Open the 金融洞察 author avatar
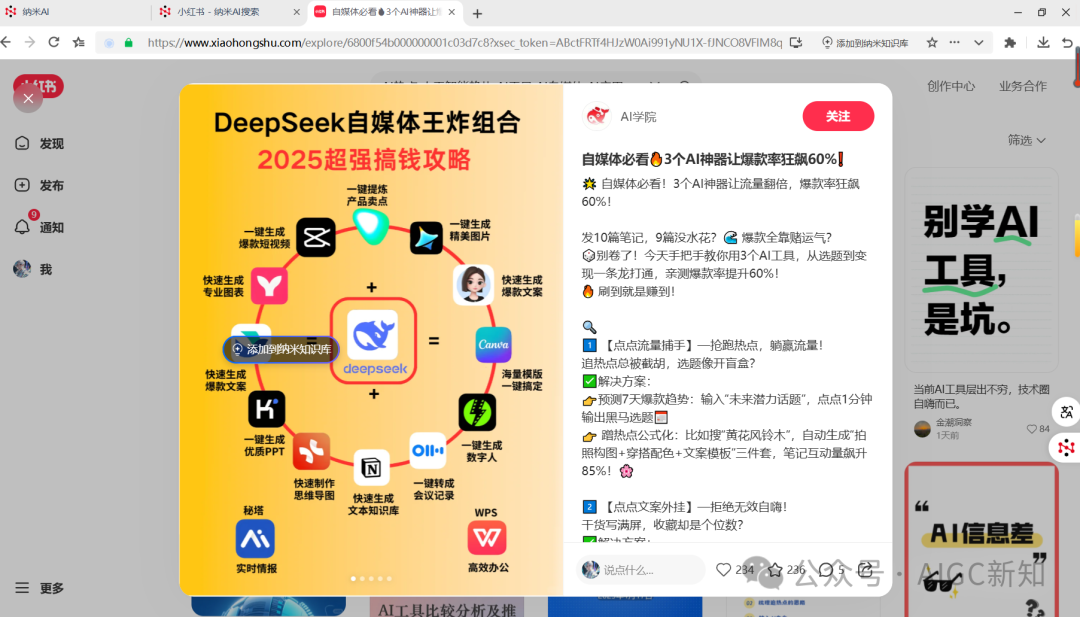Image resolution: width=1080 pixels, height=617 pixels. 922,429
